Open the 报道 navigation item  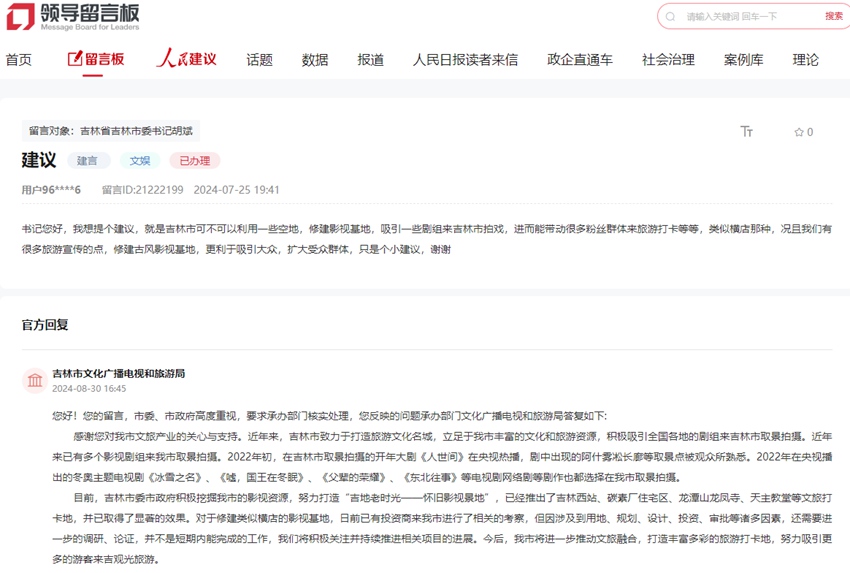(x=370, y=59)
